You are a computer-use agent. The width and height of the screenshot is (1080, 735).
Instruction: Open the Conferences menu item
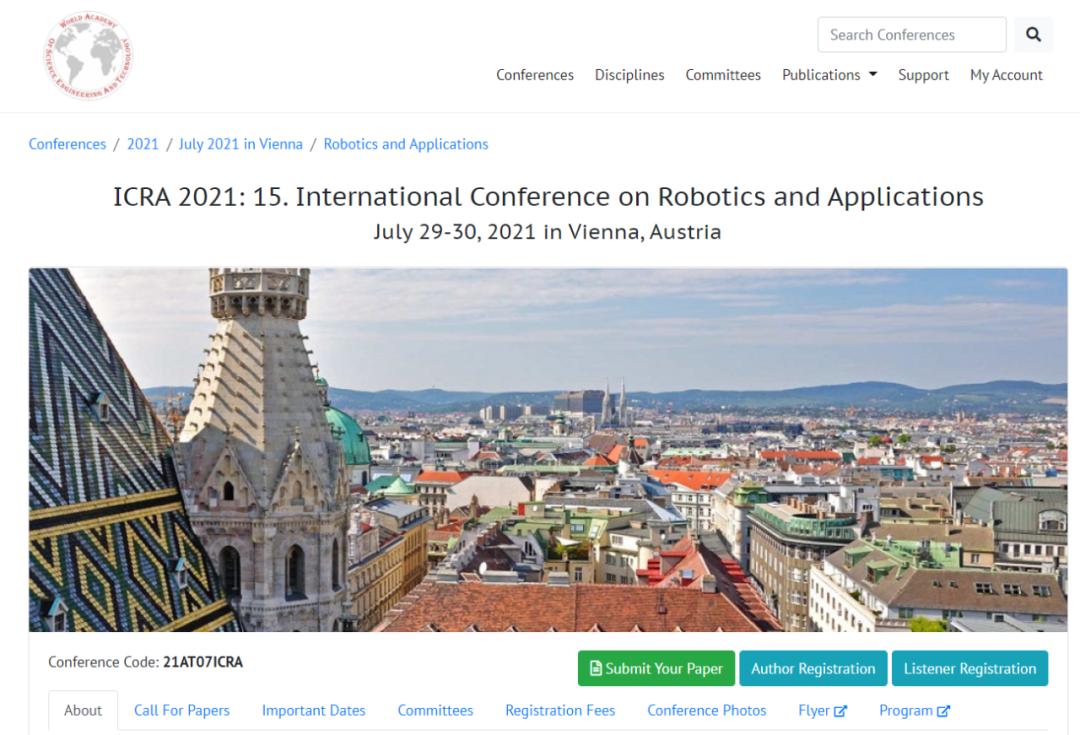[x=534, y=74]
